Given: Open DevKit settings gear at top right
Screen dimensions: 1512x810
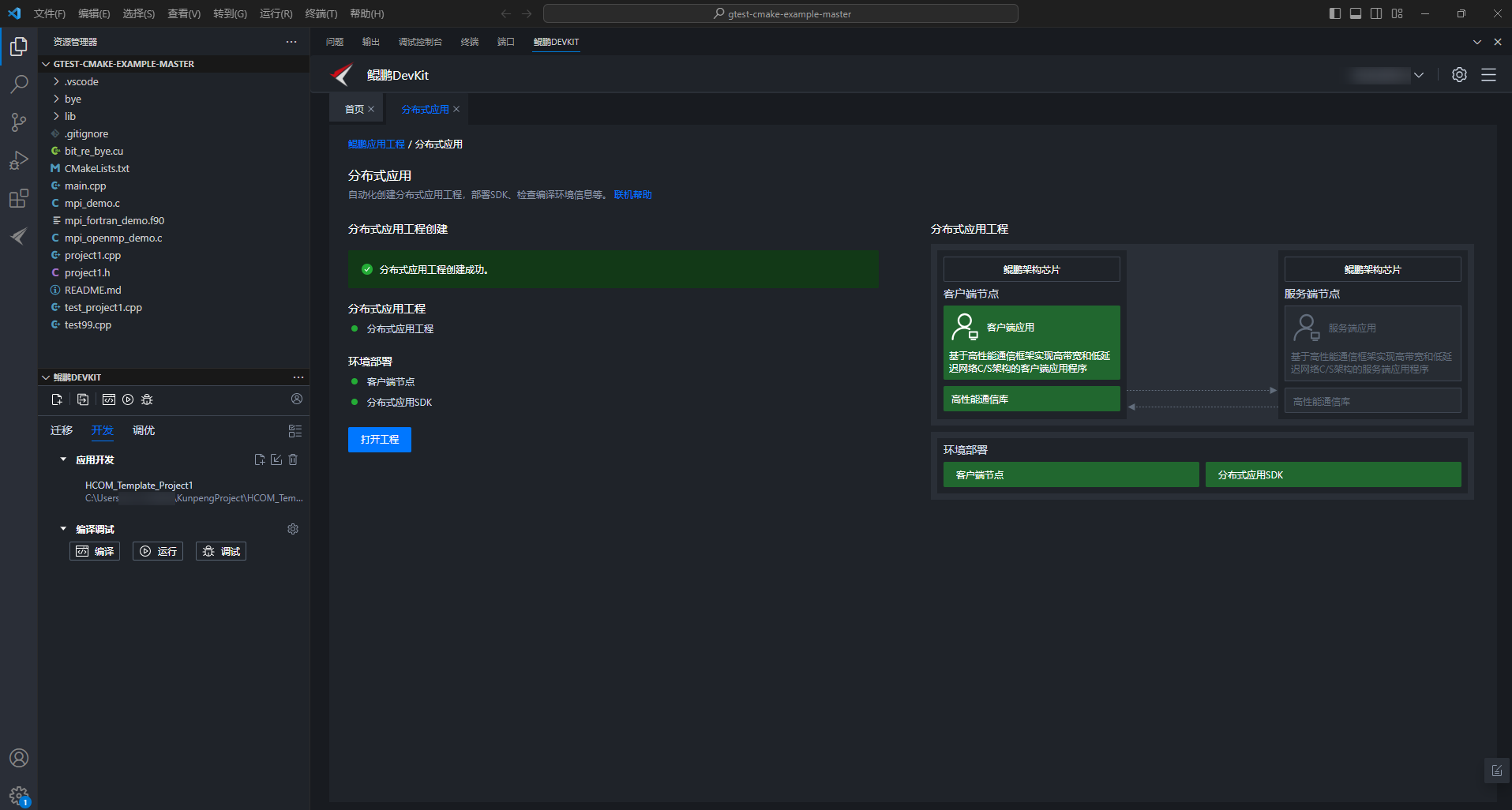Looking at the screenshot, I should [1459, 75].
